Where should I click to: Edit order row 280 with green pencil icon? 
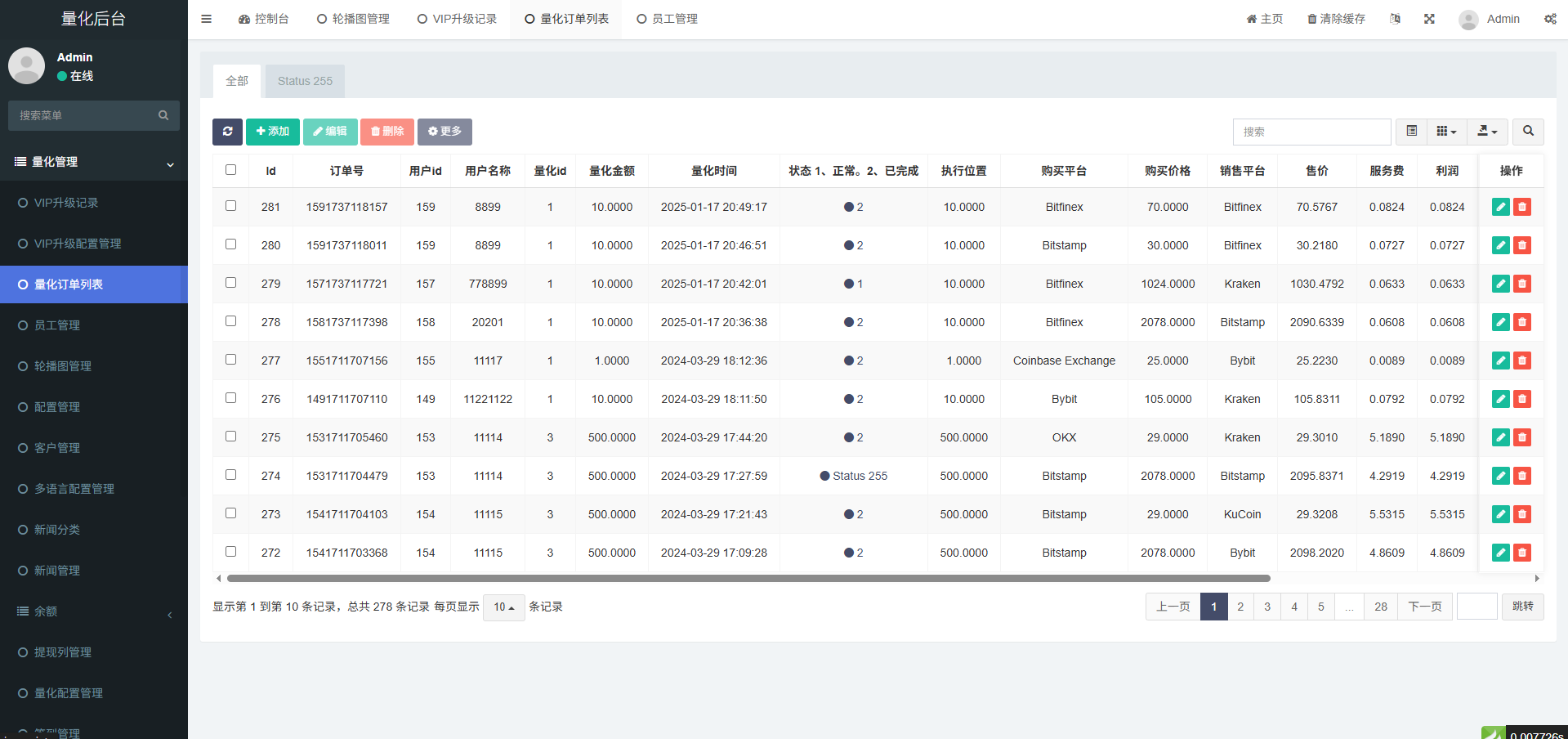tap(1501, 245)
